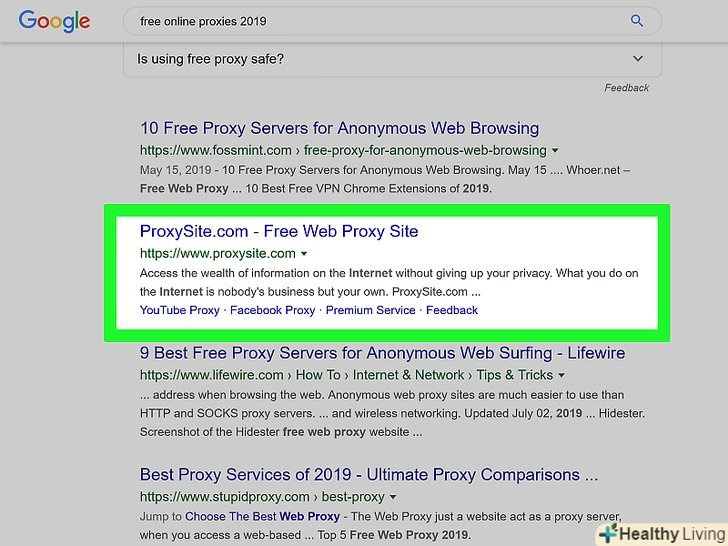Click the https://www.proxysite.com URL
Image resolution: width=728 pixels, height=546 pixels.
pos(218,254)
